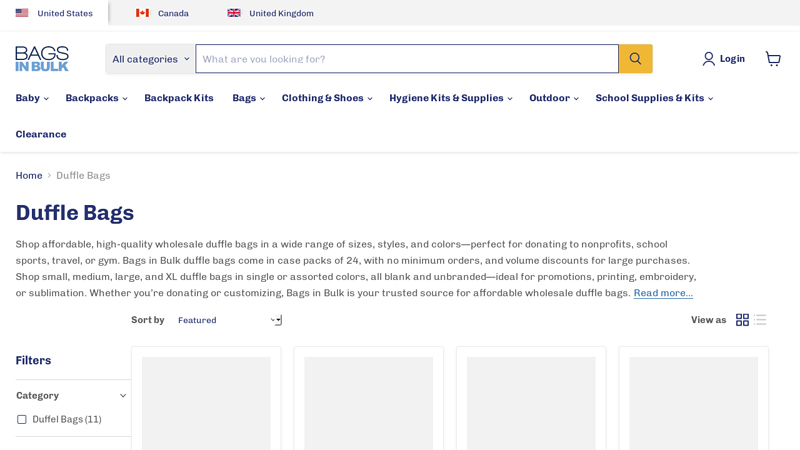Open the shopping cart icon

[773, 59]
